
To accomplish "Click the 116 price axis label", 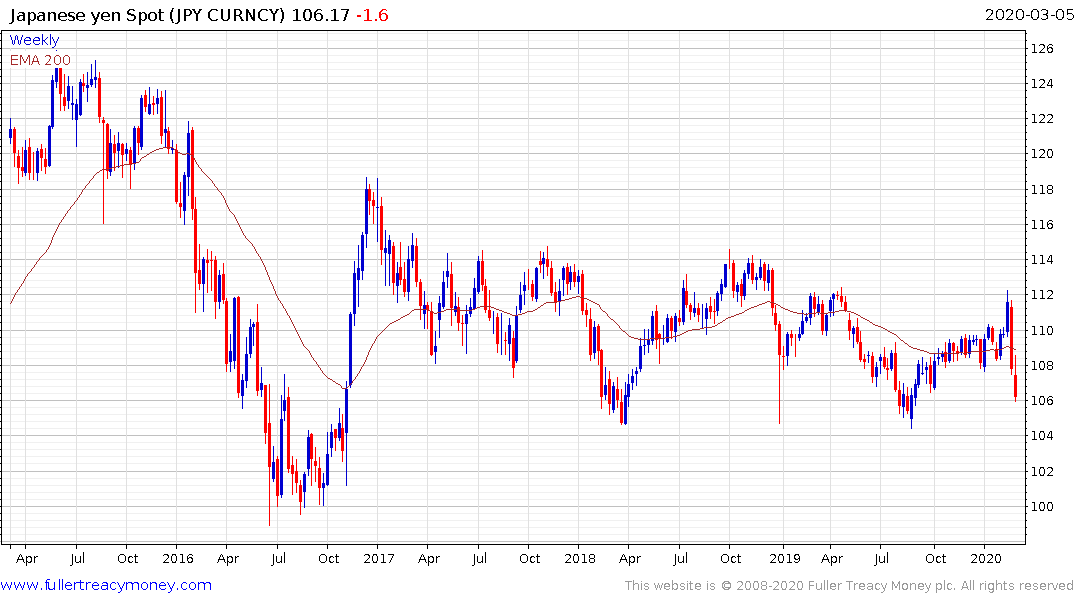I will pos(1042,224).
